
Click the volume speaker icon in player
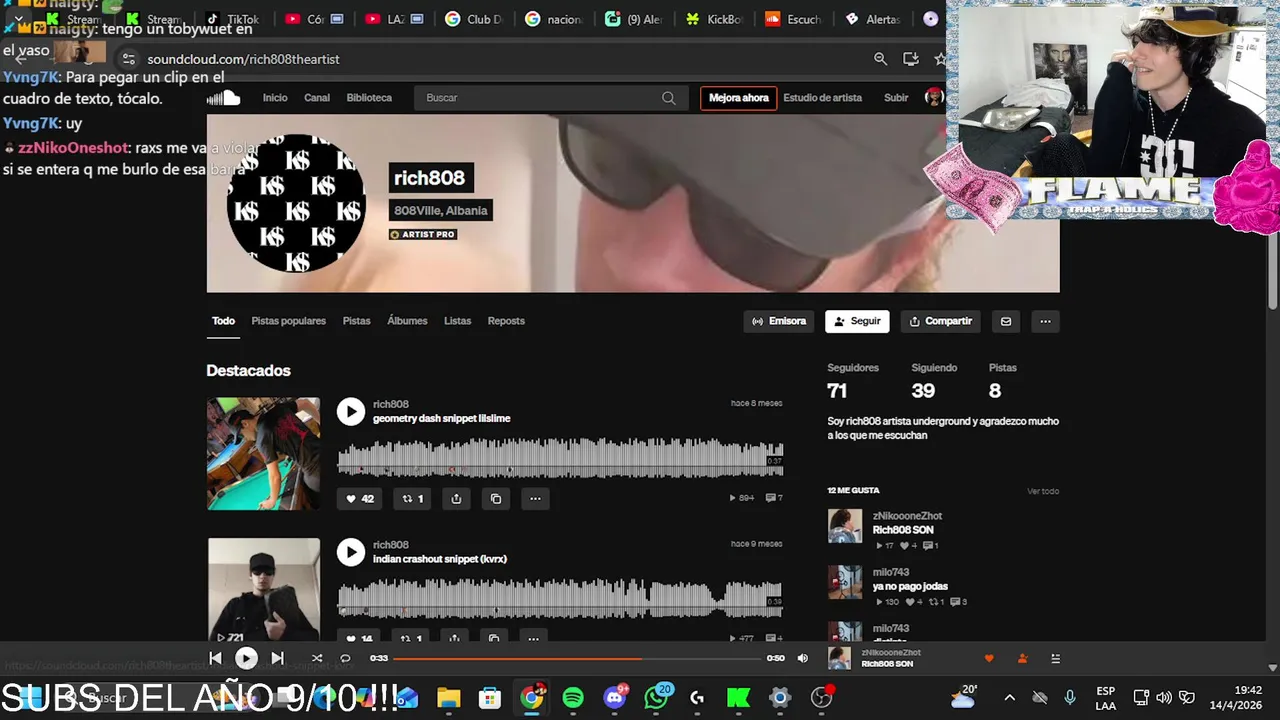(802, 658)
